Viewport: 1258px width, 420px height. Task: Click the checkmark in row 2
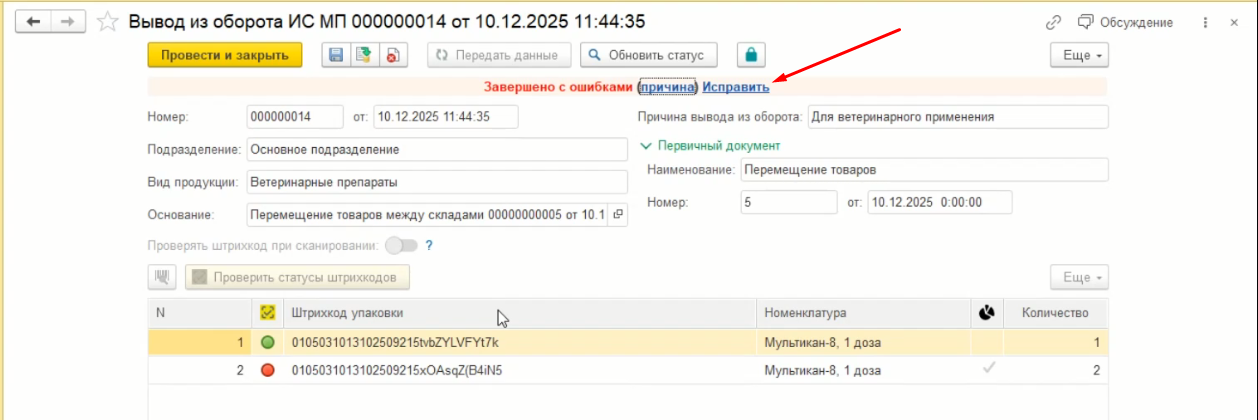tap(988, 369)
